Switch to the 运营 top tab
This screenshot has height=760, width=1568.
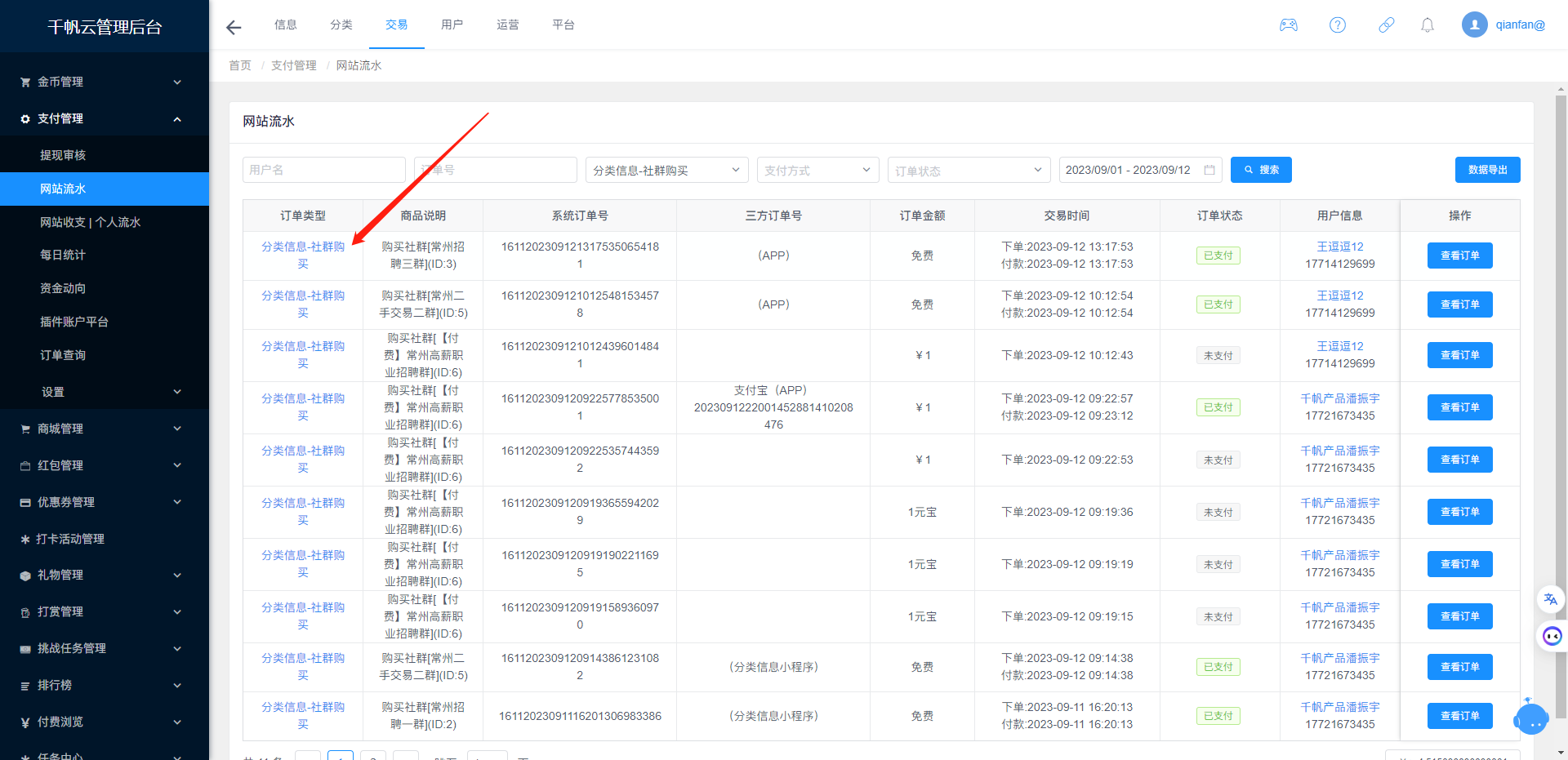508,24
